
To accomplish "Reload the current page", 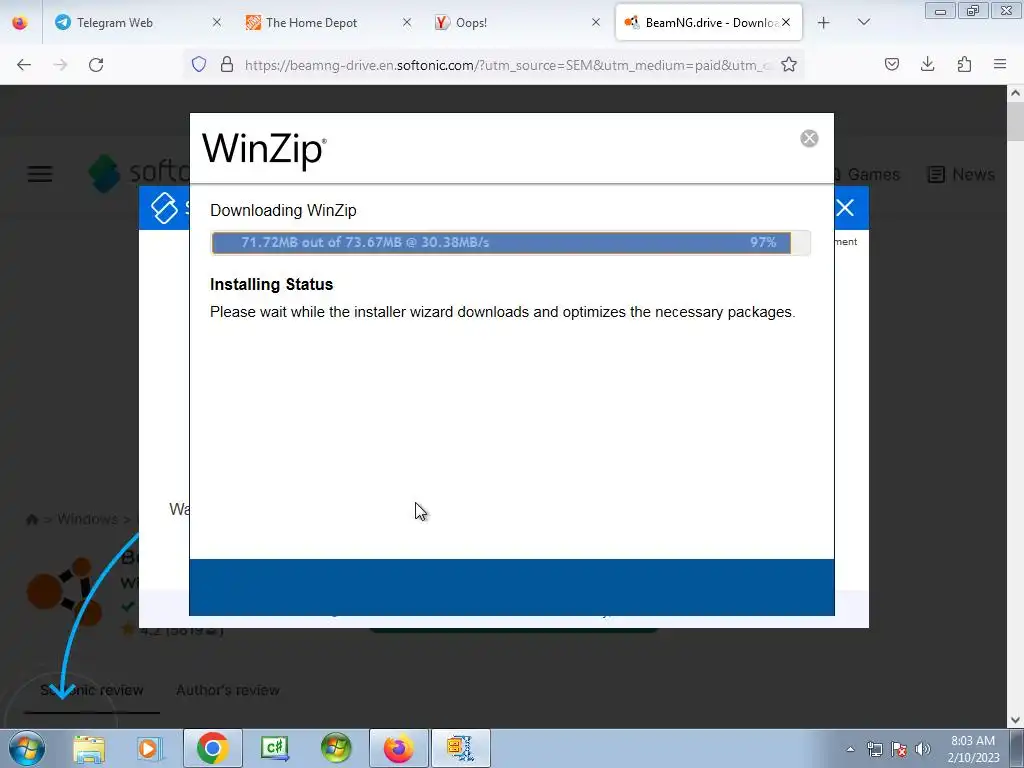I will 96,65.
